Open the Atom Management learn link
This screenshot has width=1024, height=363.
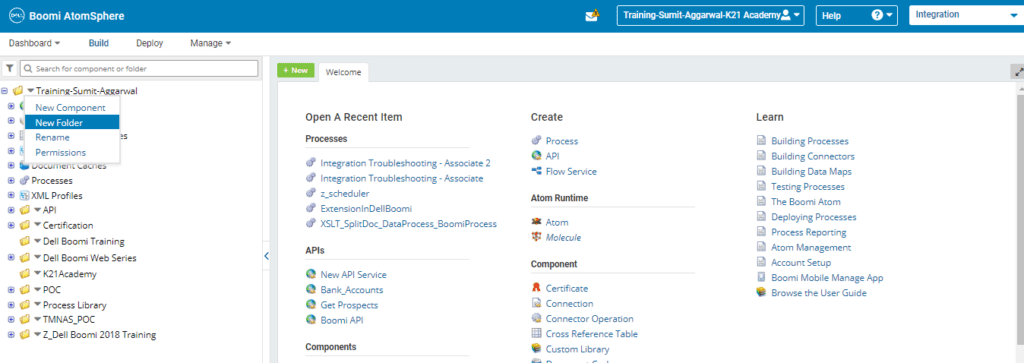coord(811,247)
